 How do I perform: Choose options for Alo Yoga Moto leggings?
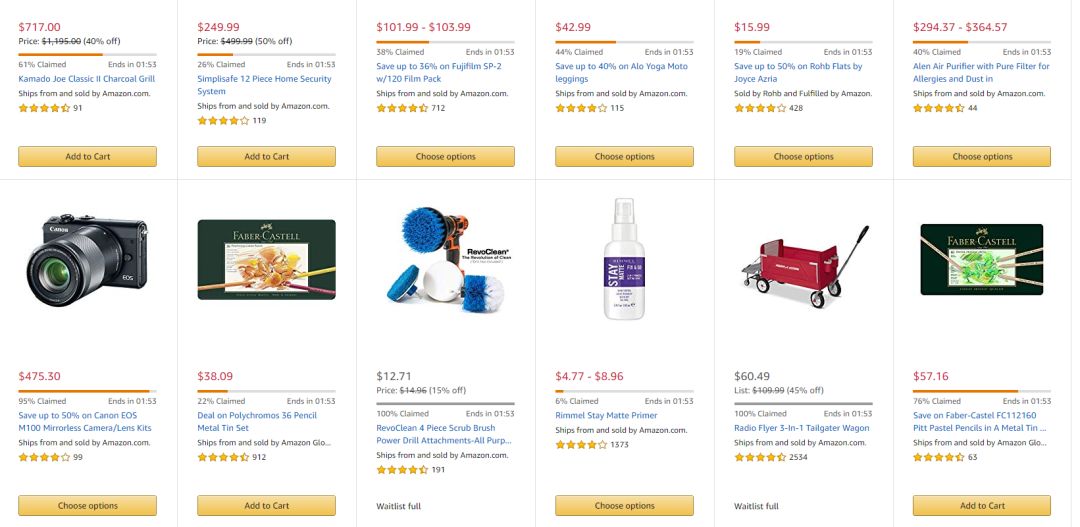(624, 156)
